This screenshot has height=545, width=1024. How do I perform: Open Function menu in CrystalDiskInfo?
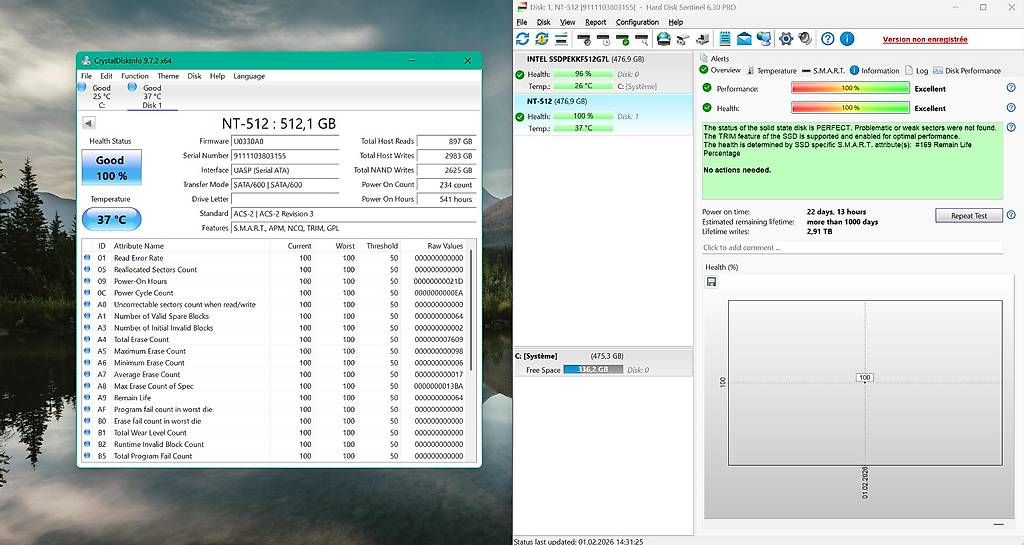coord(135,76)
